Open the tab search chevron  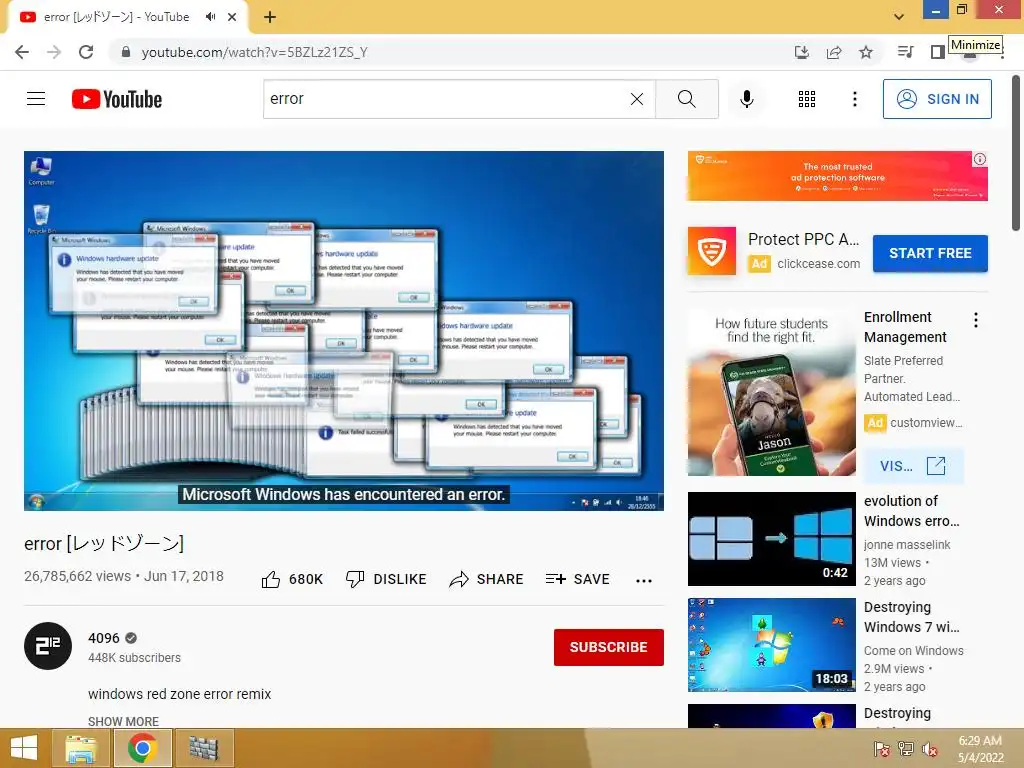pos(899,17)
